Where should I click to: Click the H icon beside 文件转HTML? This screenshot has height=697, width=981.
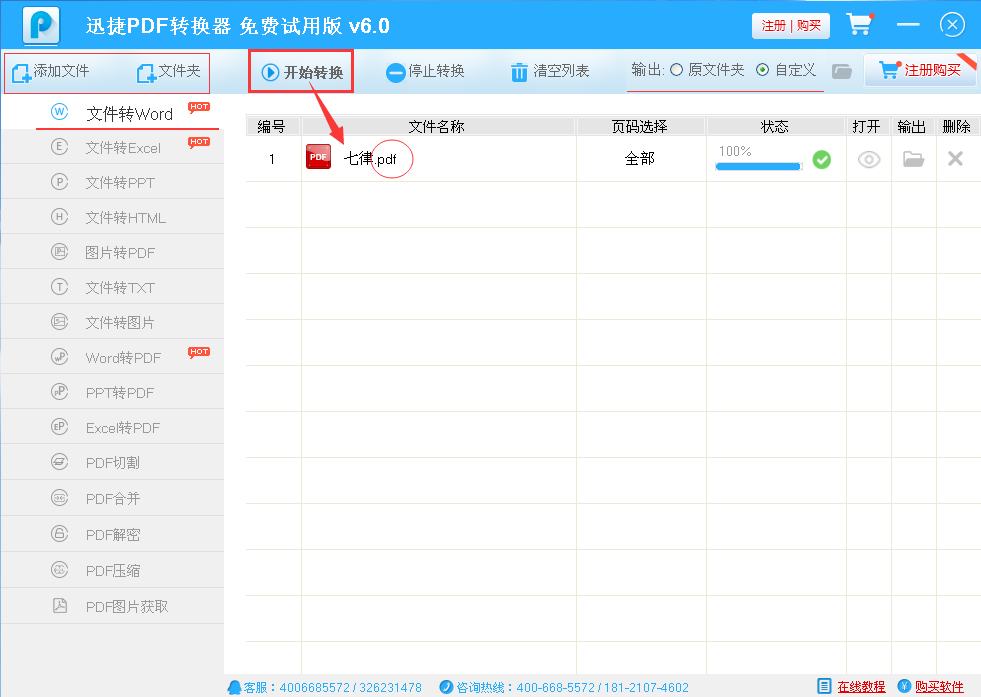click(59, 216)
